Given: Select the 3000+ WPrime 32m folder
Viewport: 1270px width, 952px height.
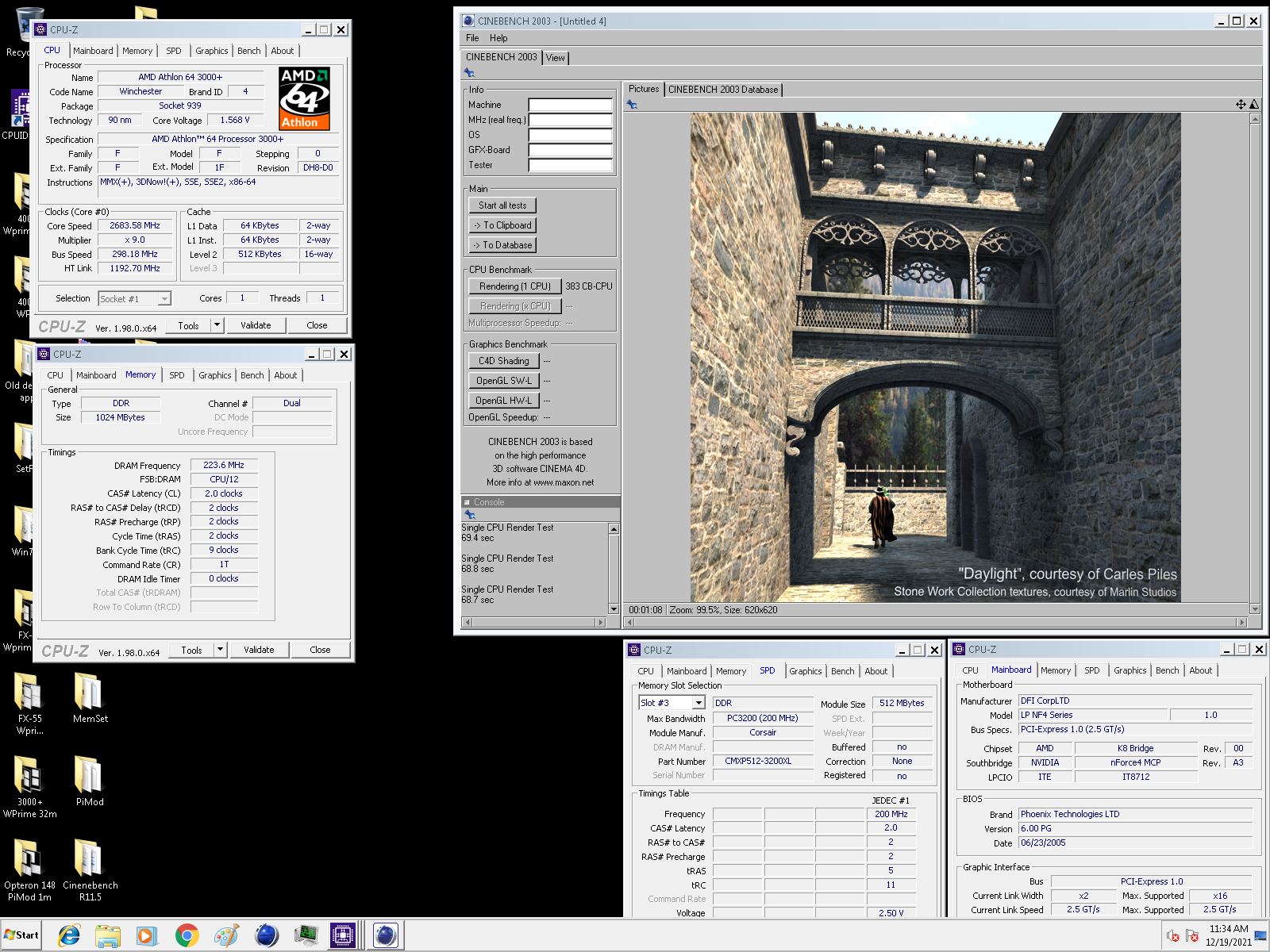Looking at the screenshot, I should (30, 787).
